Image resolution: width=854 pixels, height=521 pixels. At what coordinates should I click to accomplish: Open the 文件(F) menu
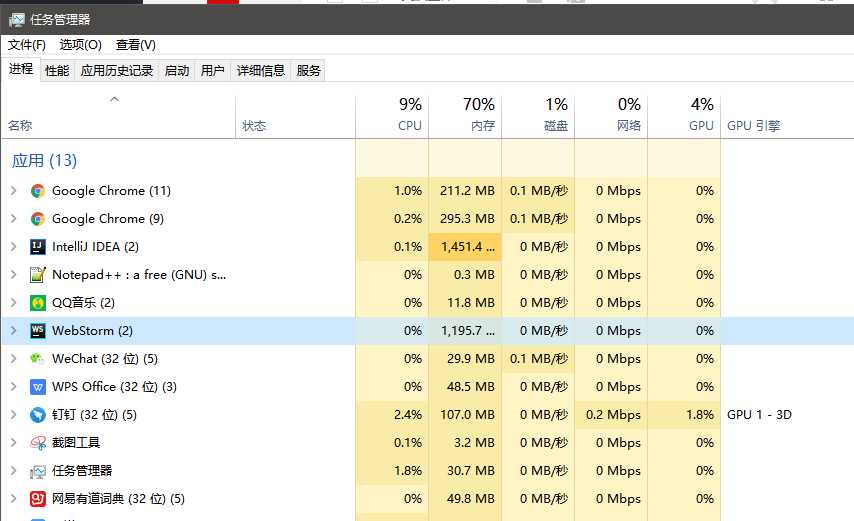(x=27, y=45)
